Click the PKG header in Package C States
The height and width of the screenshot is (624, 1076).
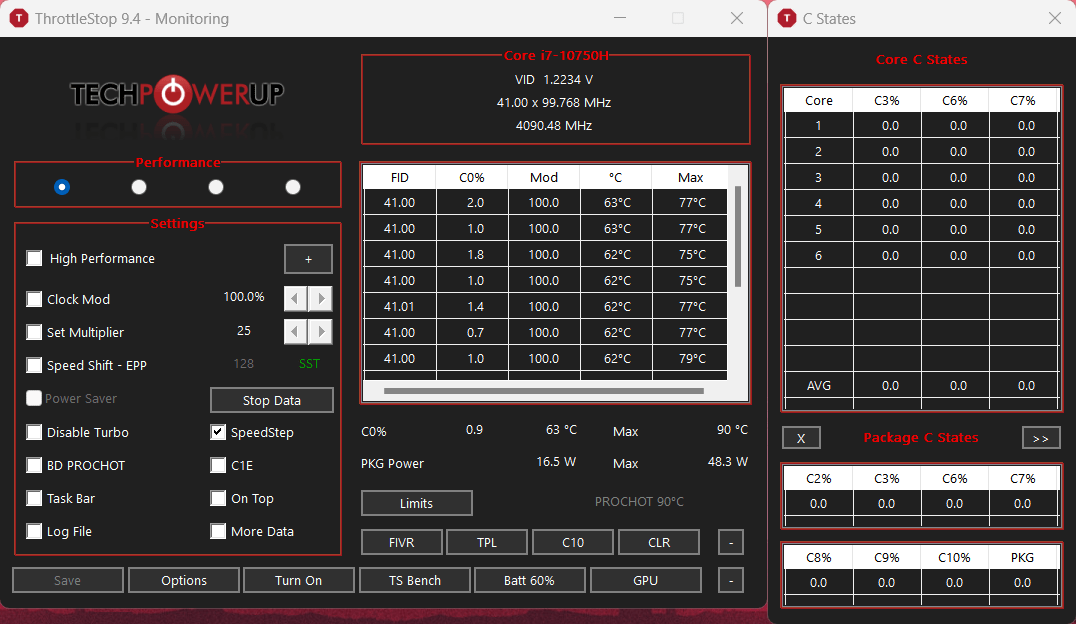pos(1022,557)
